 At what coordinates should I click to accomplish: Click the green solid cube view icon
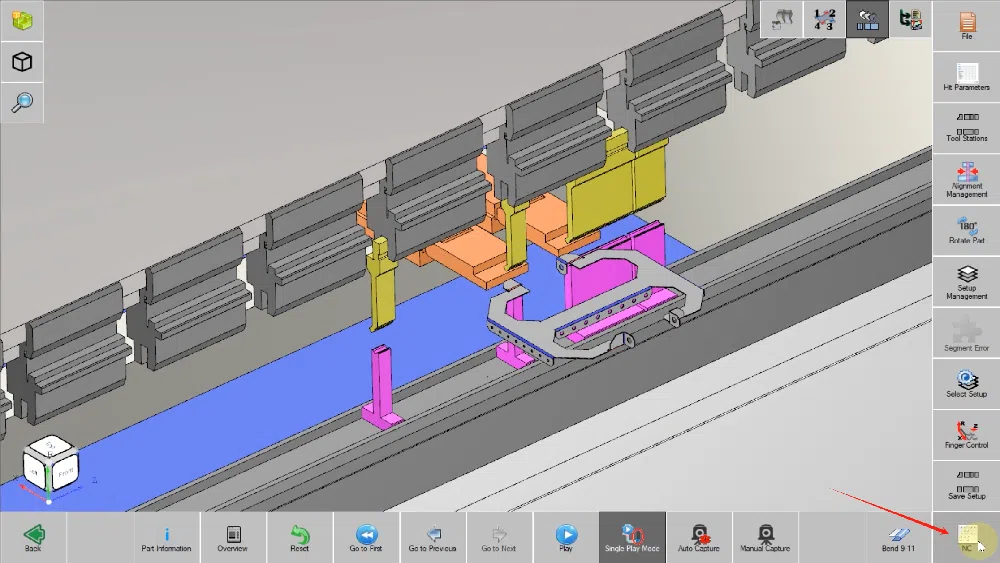pos(22,21)
